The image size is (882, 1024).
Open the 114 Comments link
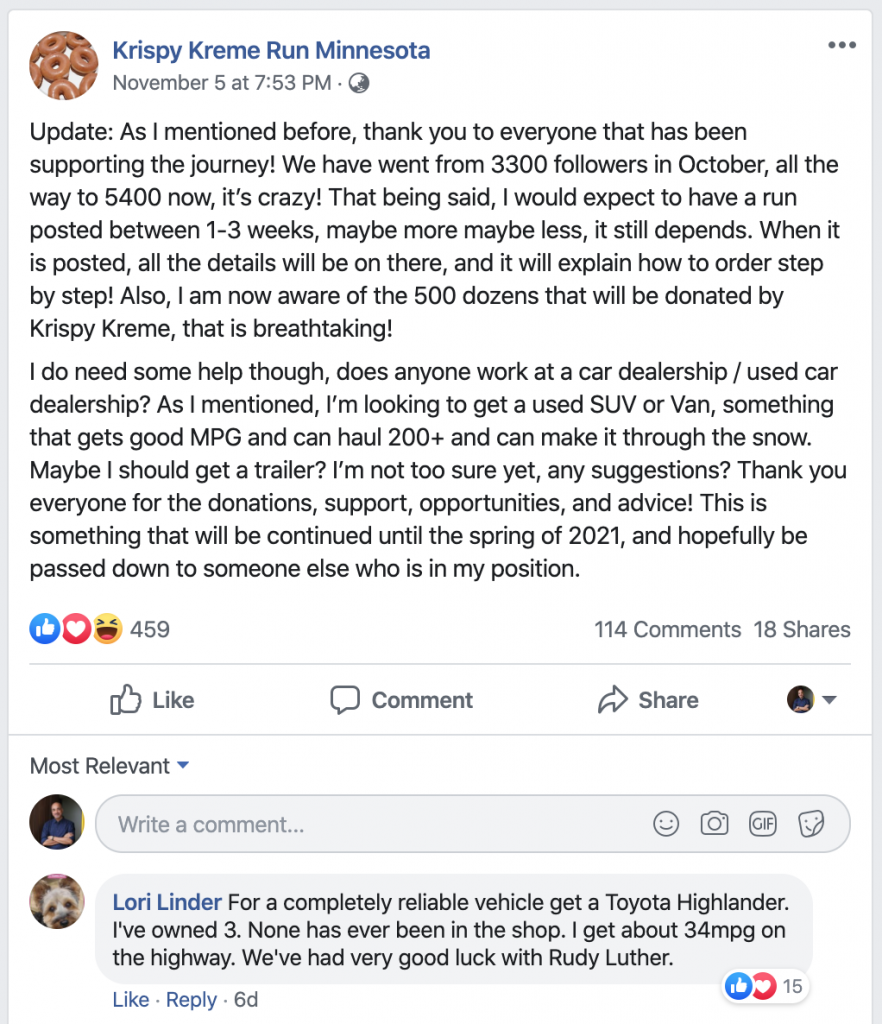tap(667, 630)
